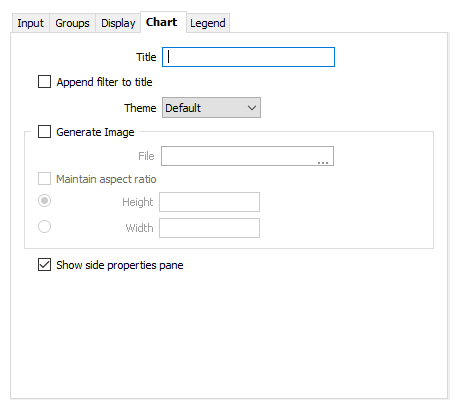Image resolution: width=459 pixels, height=413 pixels.
Task: Click into the Title text field
Action: coord(248,57)
